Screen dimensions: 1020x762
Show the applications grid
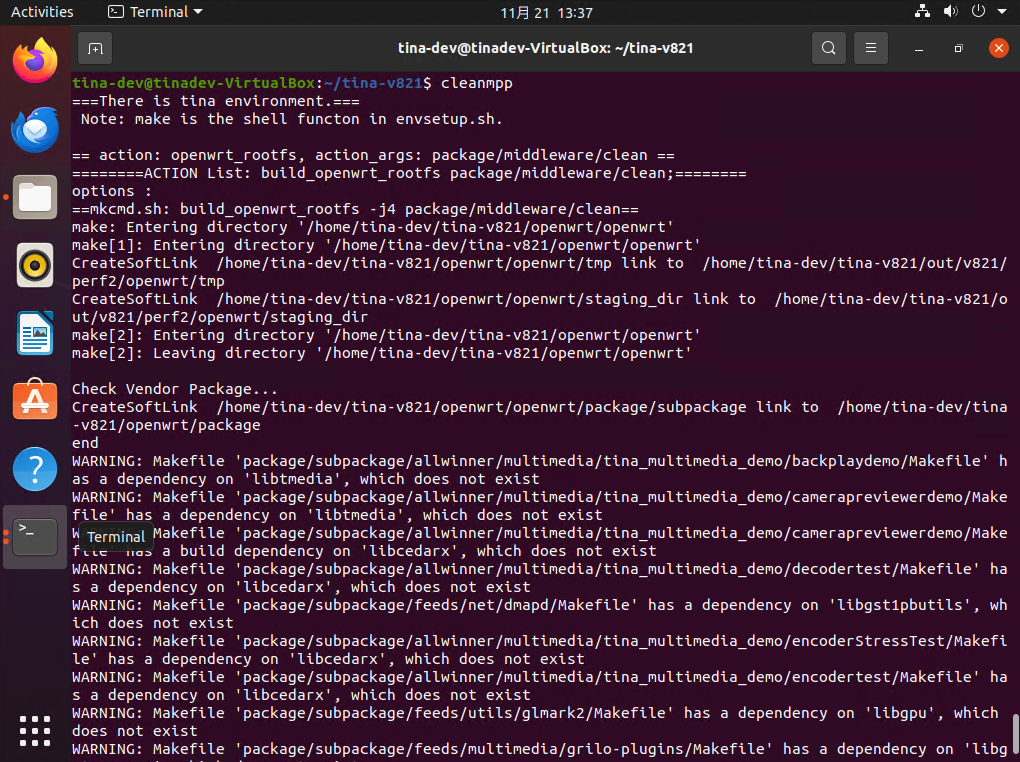tap(35, 729)
